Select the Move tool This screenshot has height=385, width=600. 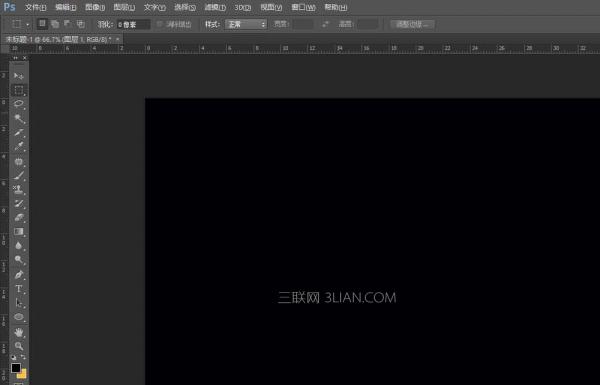[x=18, y=76]
